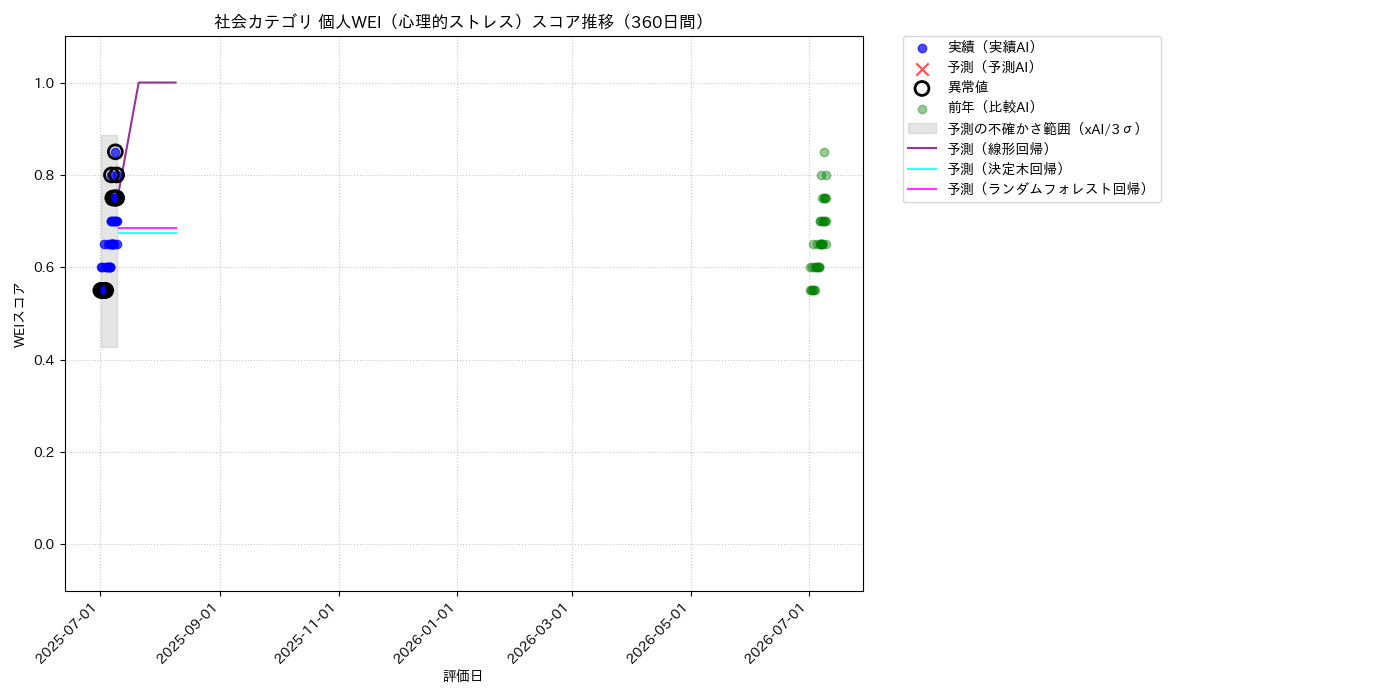Click the red X beside 予測(予測AI)
Viewport: 1400px width, 700px height.
pos(922,68)
